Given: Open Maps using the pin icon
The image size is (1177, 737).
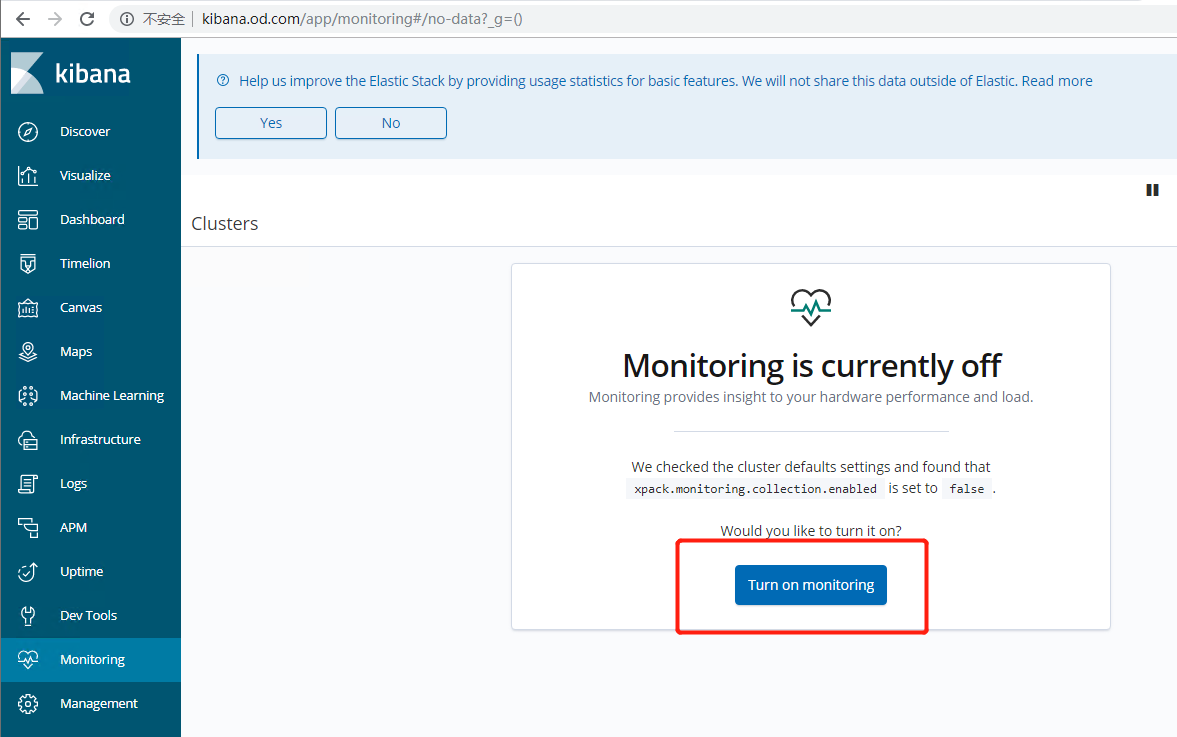Looking at the screenshot, I should 28,352.
